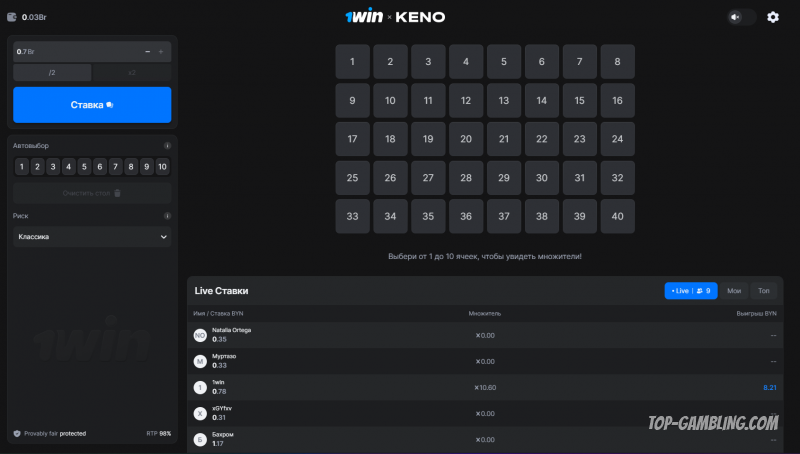800x454 pixels.
Task: Select cell number 20 on the grid
Action: (x=466, y=139)
